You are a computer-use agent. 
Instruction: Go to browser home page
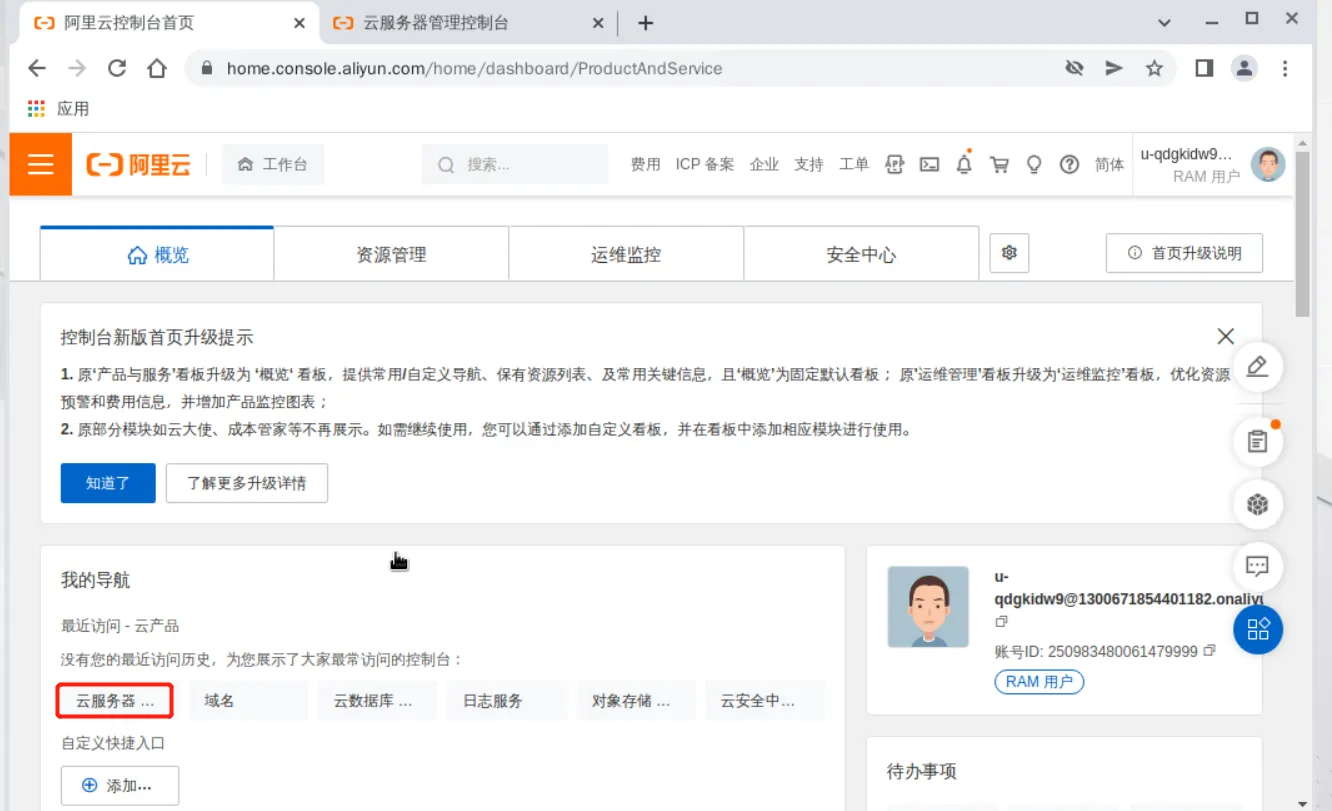click(x=157, y=68)
